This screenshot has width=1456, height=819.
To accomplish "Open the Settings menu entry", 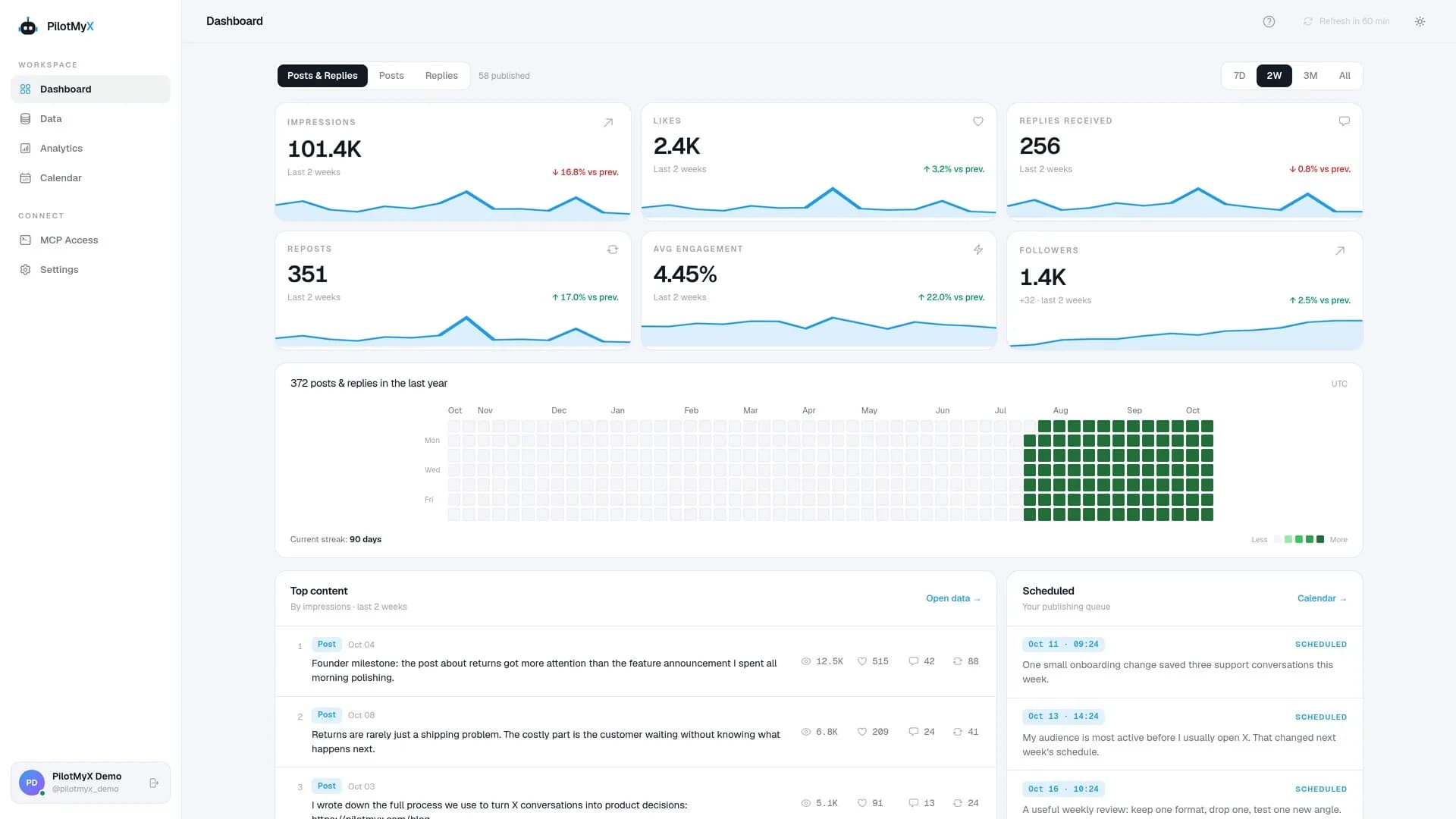I will (90, 270).
